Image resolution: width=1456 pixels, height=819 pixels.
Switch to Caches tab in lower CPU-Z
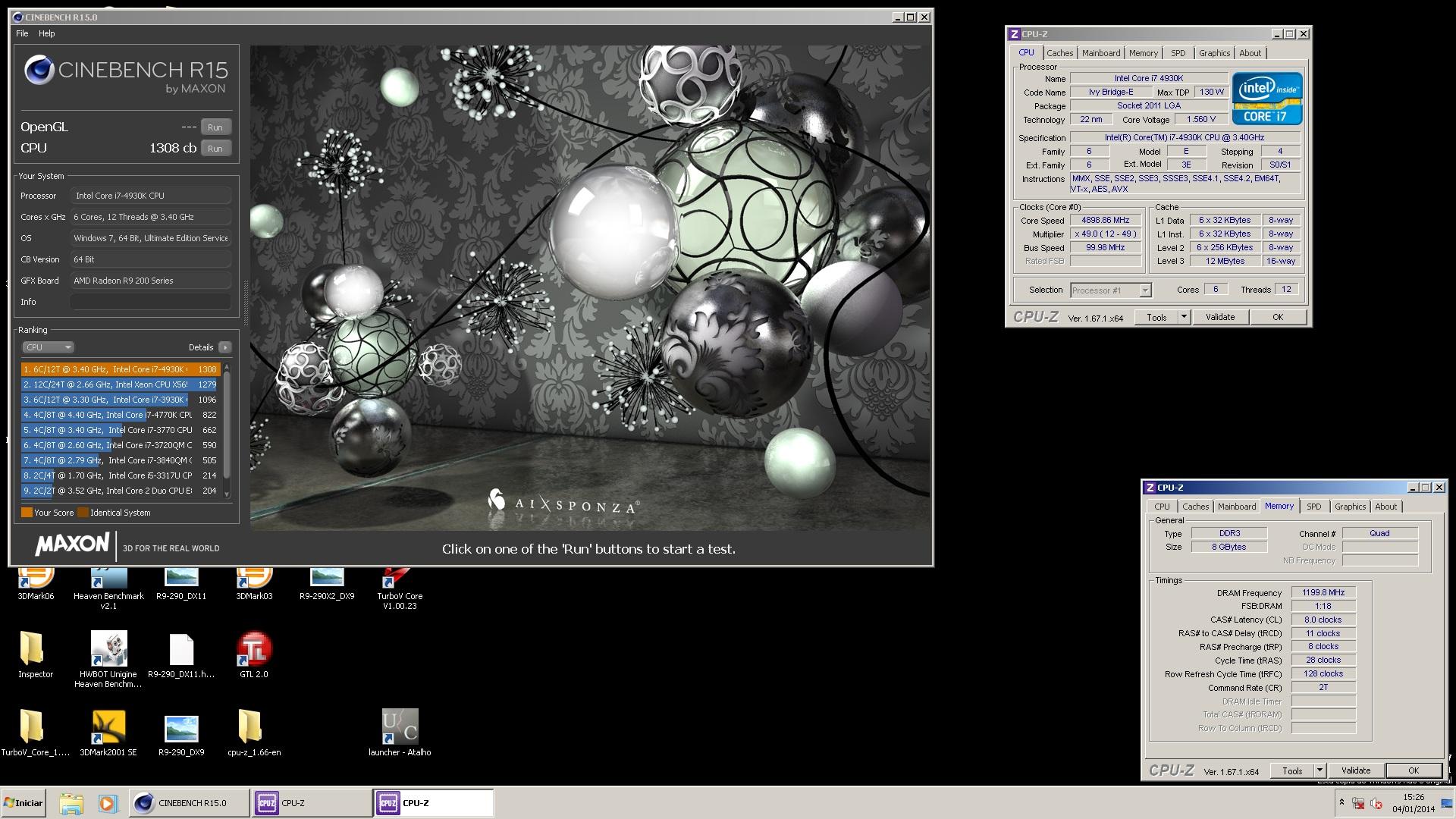coord(1195,507)
